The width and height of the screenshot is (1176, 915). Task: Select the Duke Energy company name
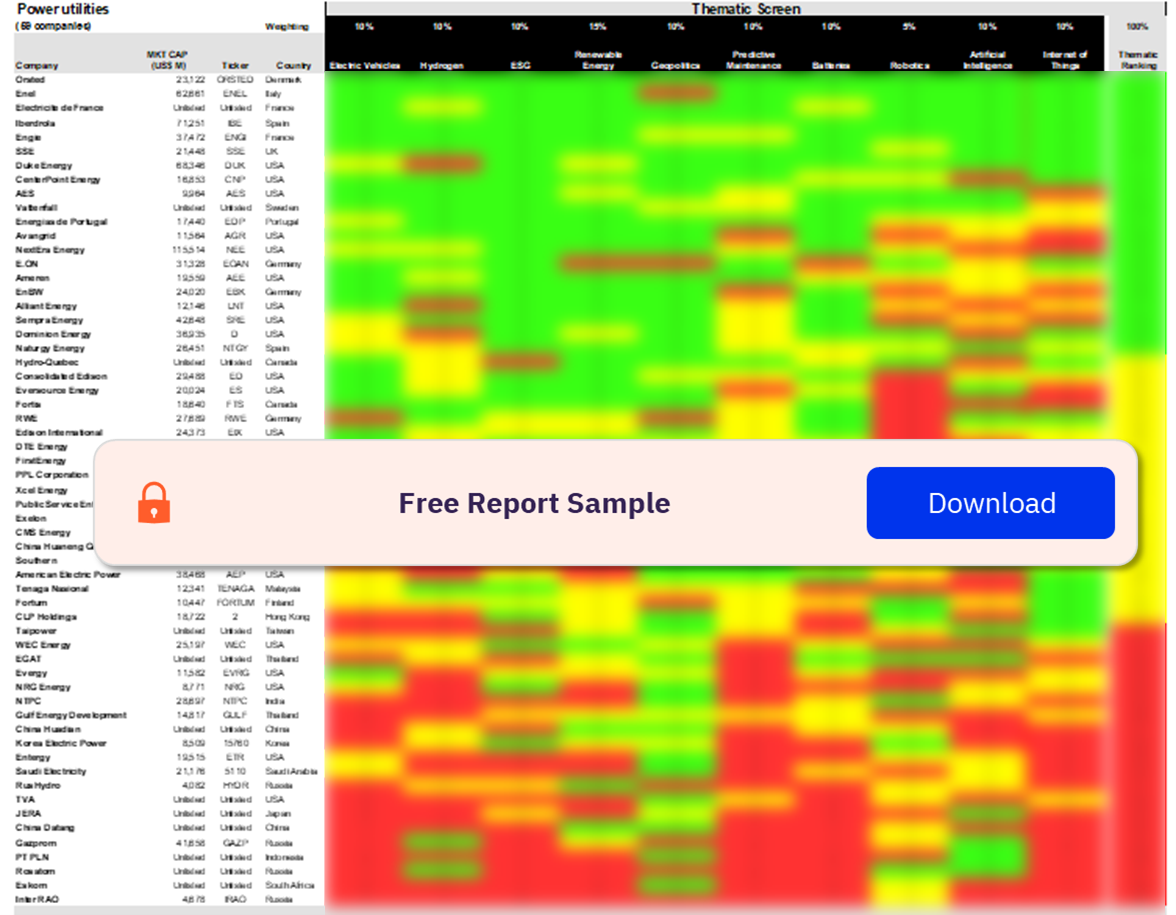[x=44, y=165]
